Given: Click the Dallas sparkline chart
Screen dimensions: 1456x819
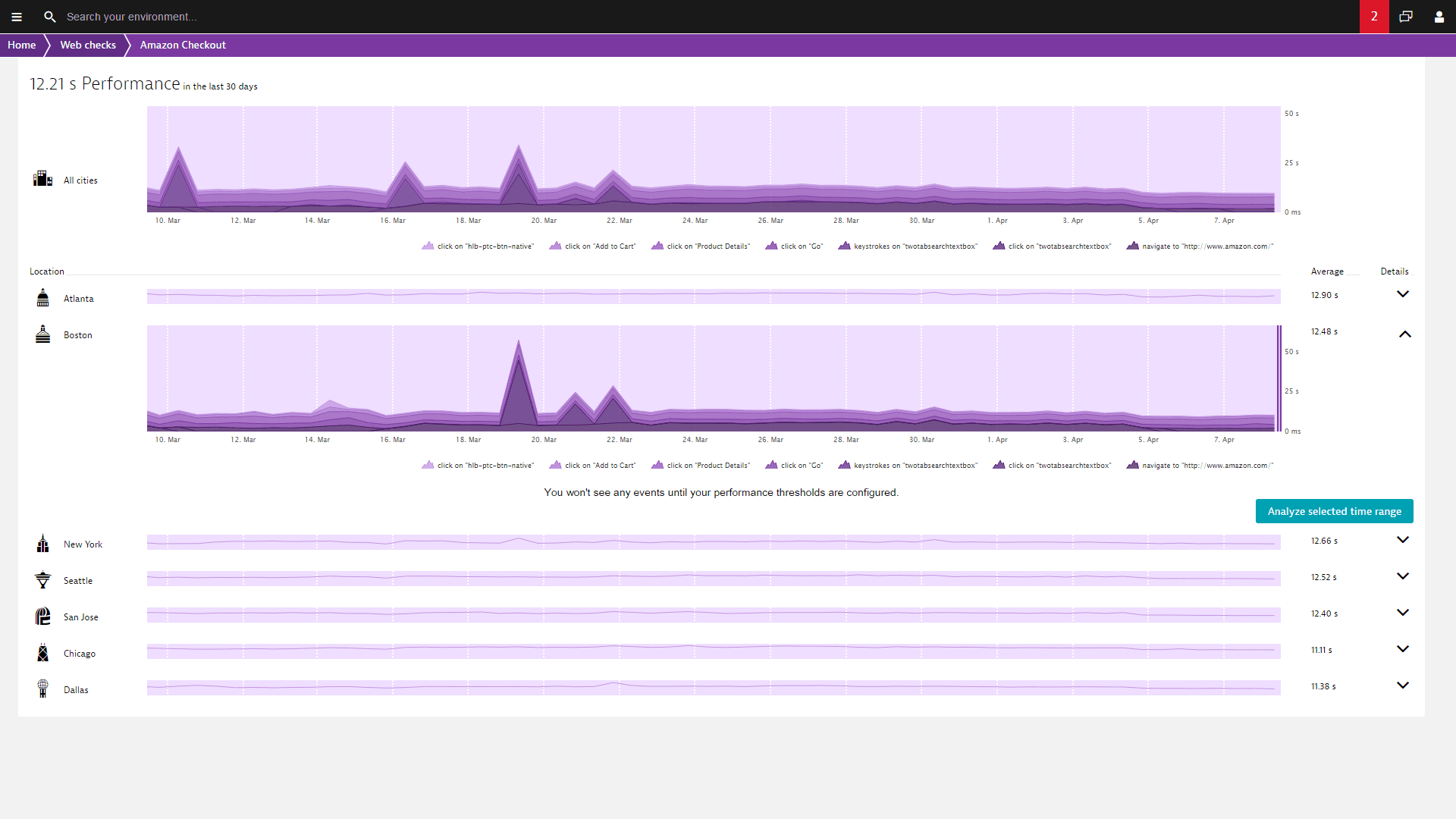Looking at the screenshot, I should 714,687.
